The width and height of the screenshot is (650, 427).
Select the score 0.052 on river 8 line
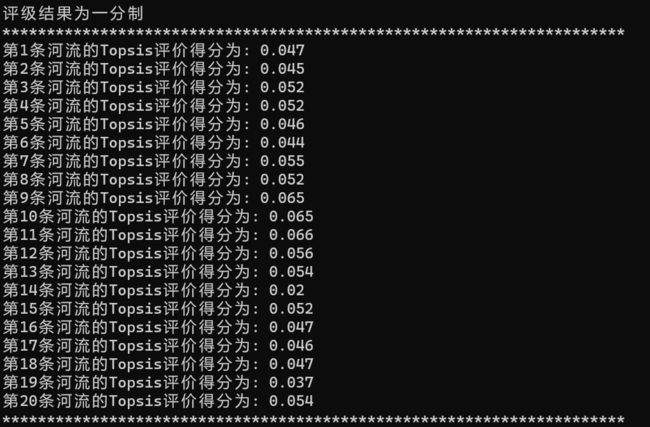[x=282, y=180]
